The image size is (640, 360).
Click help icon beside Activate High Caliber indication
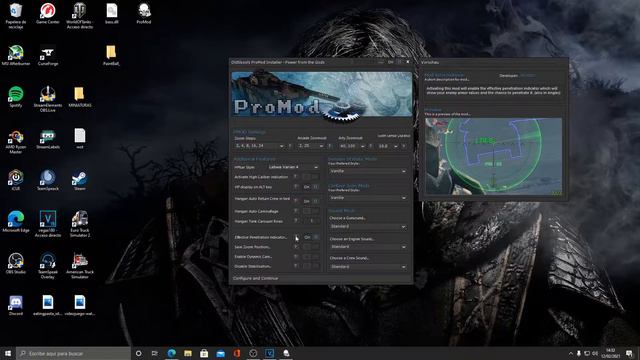296,177
